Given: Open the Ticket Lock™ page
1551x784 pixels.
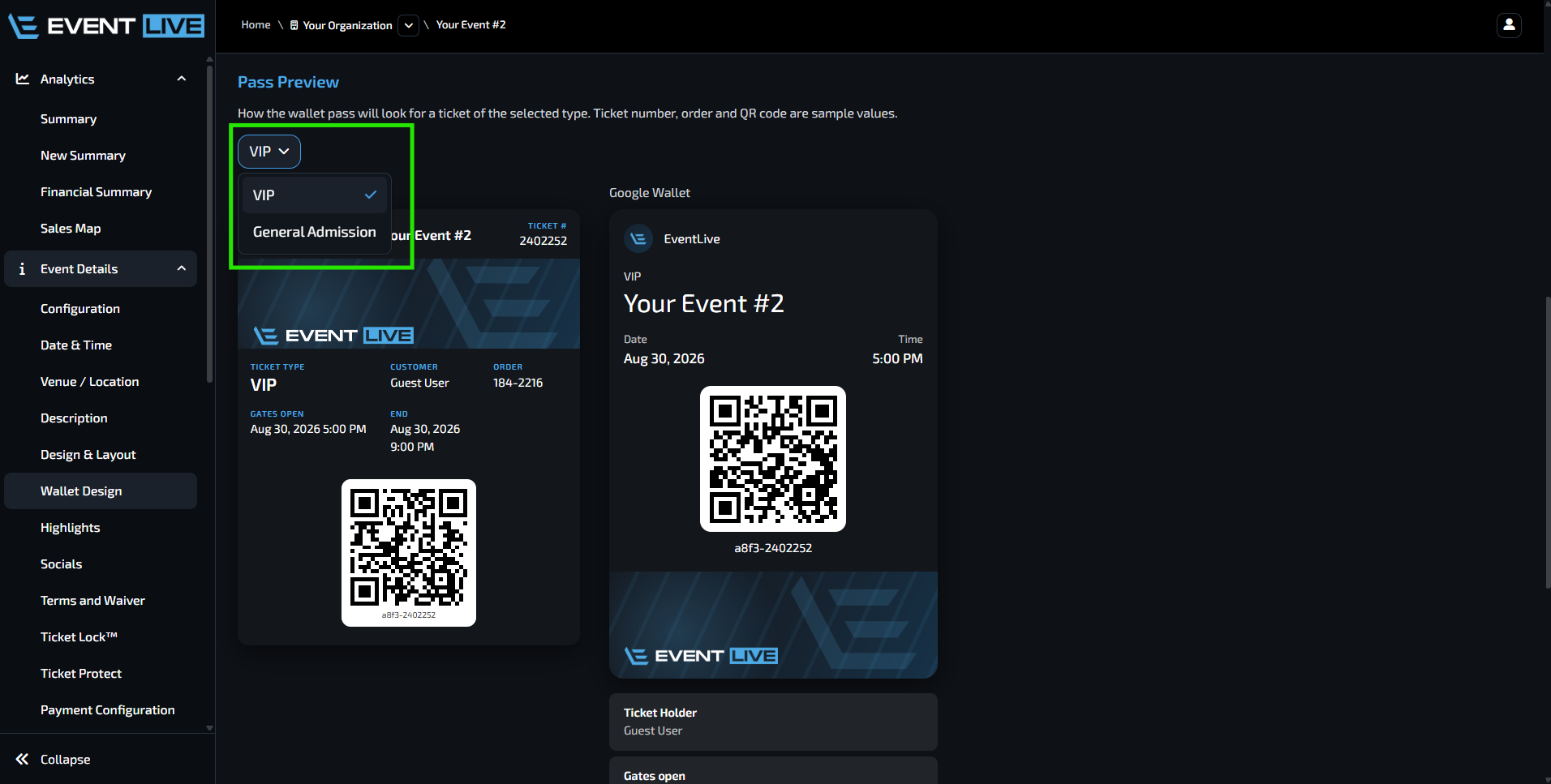Looking at the screenshot, I should pos(79,637).
